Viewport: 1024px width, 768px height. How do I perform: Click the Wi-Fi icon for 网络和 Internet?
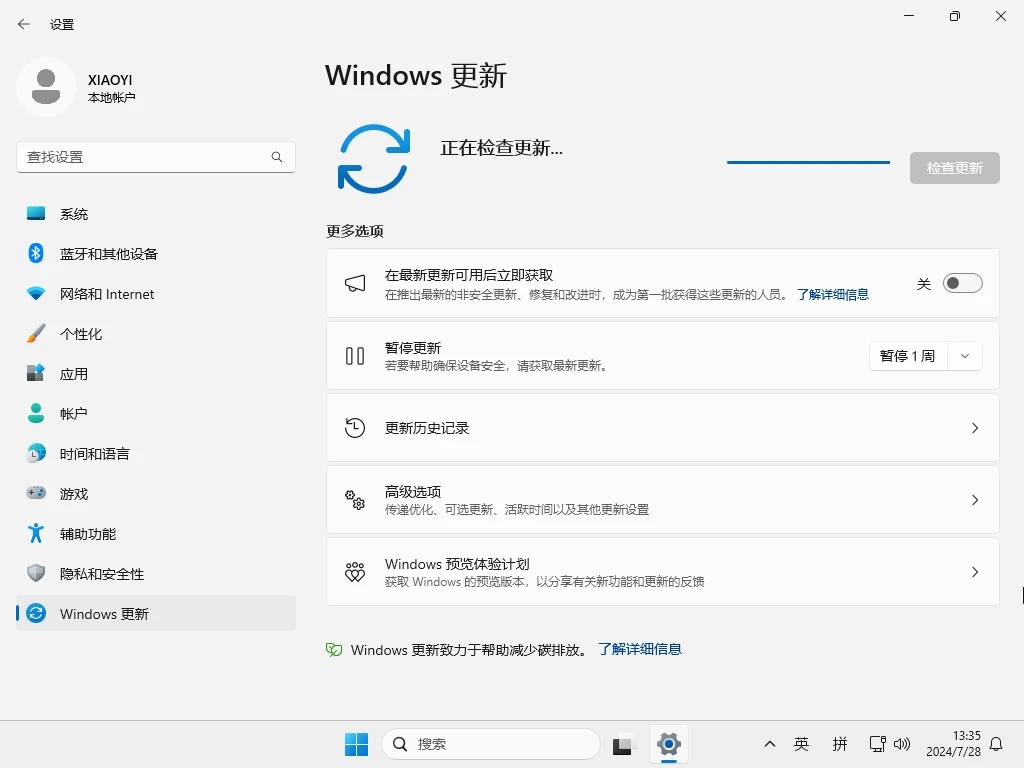pyautogui.click(x=36, y=294)
